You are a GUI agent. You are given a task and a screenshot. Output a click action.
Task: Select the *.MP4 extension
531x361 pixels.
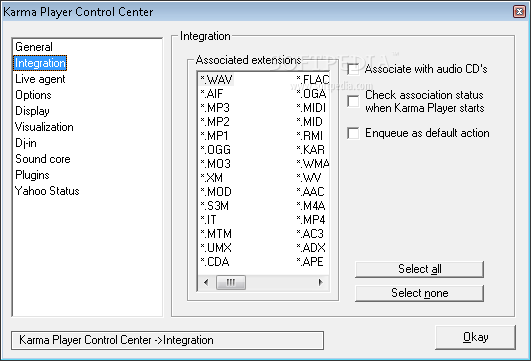[x=311, y=220]
